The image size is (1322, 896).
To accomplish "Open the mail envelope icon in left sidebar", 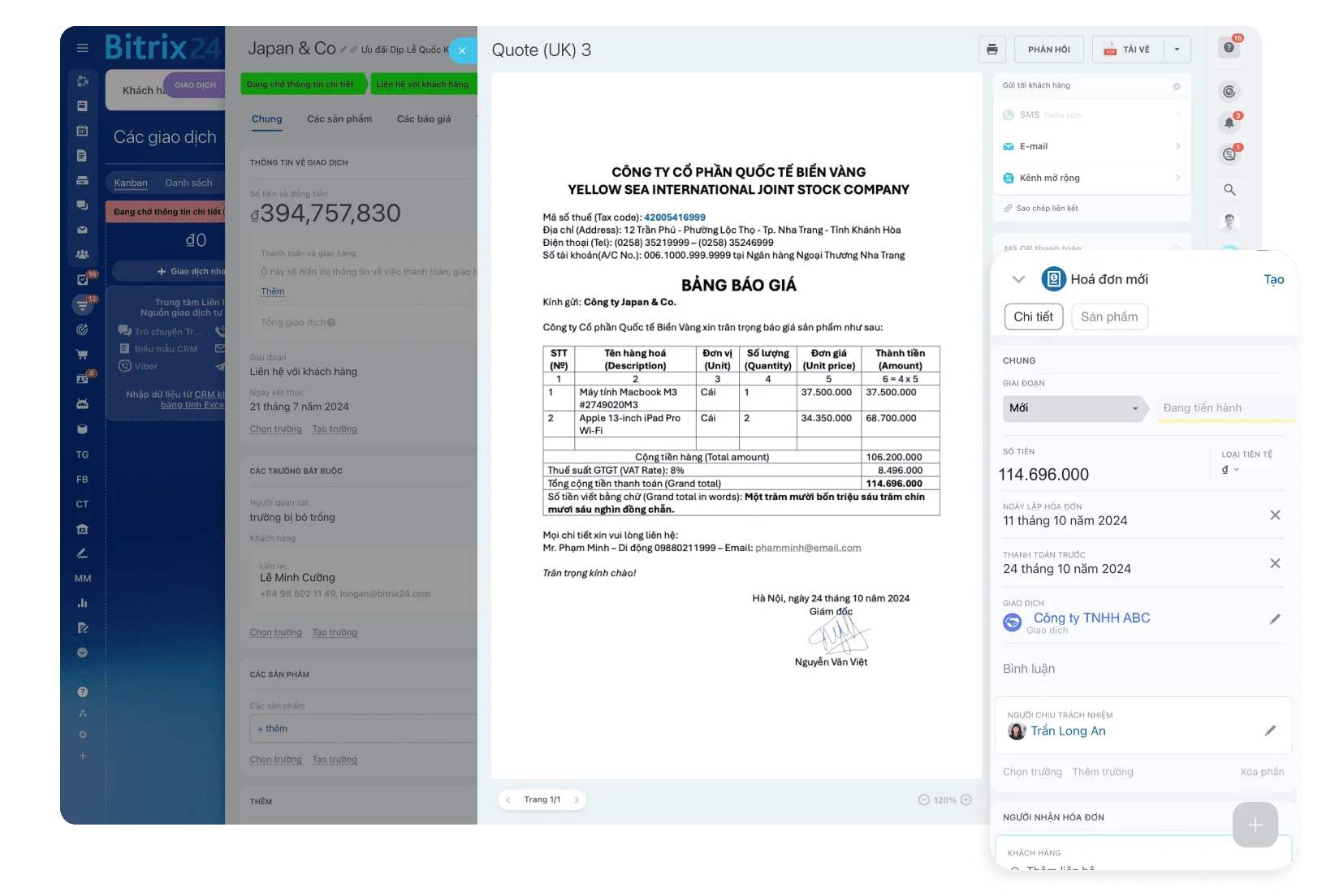I will 82,230.
